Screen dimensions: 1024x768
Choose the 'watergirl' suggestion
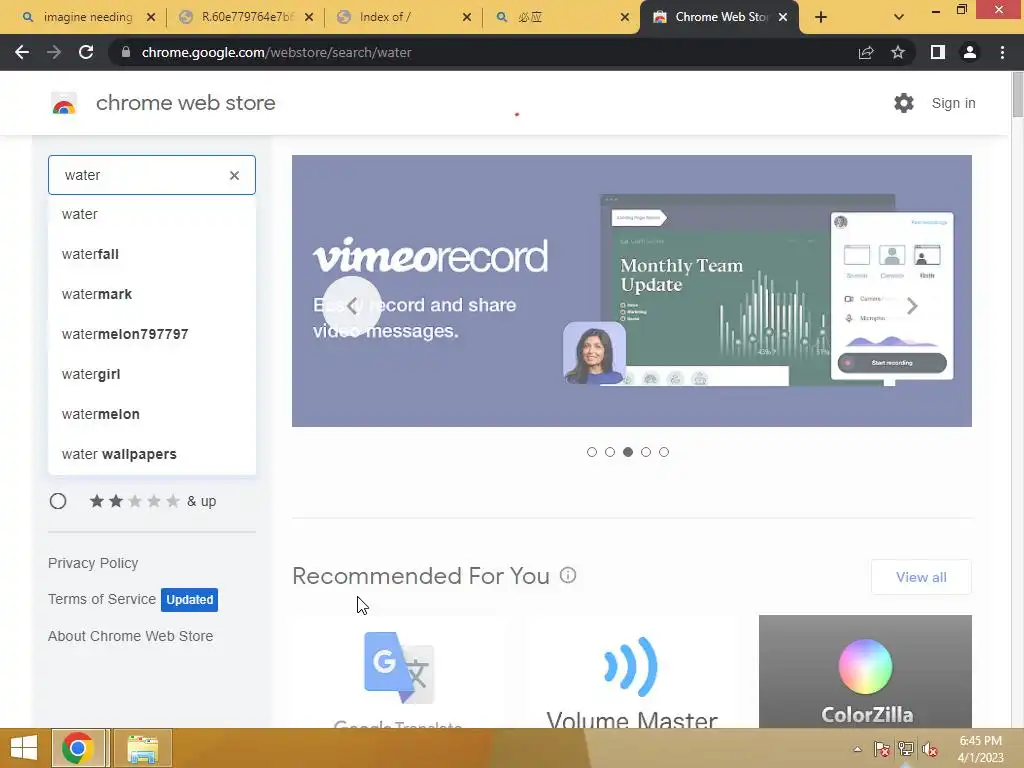(x=152, y=374)
